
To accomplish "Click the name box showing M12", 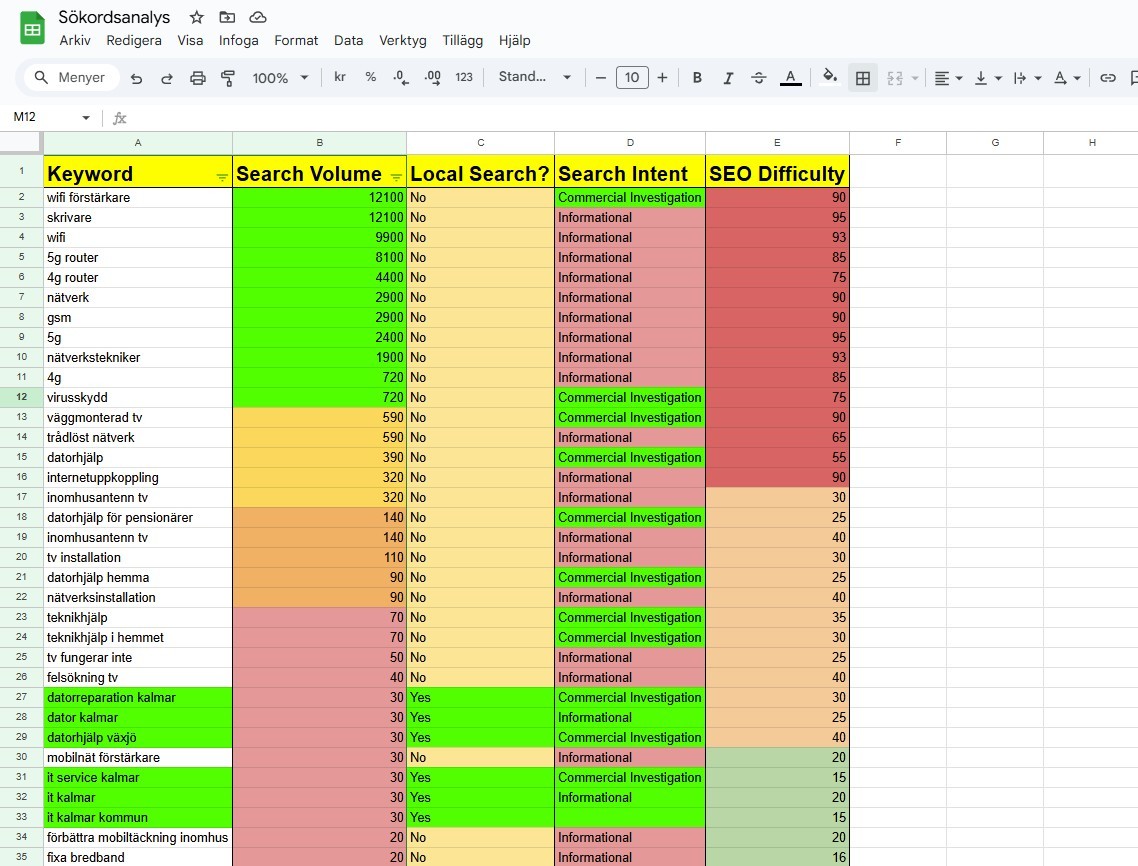I will [x=44, y=117].
